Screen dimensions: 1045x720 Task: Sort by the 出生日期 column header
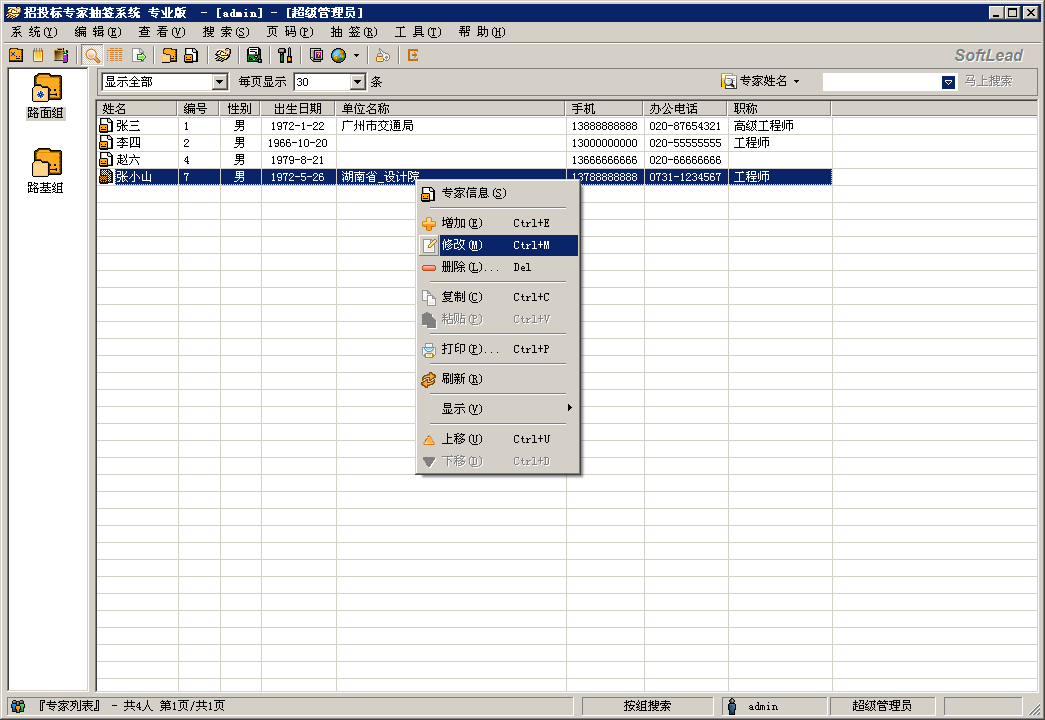pos(298,108)
